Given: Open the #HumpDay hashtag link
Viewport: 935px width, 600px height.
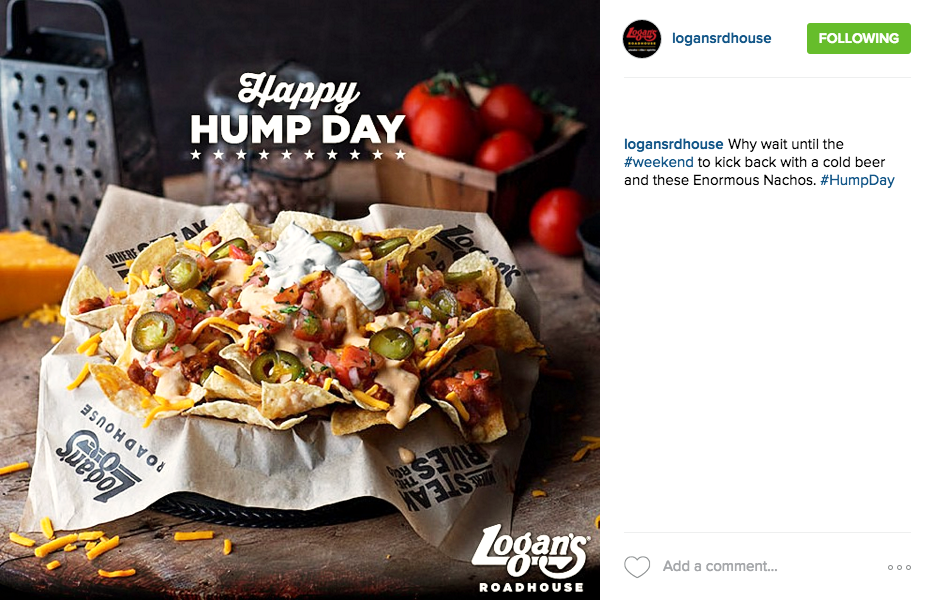Looking at the screenshot, I should coord(857,180).
